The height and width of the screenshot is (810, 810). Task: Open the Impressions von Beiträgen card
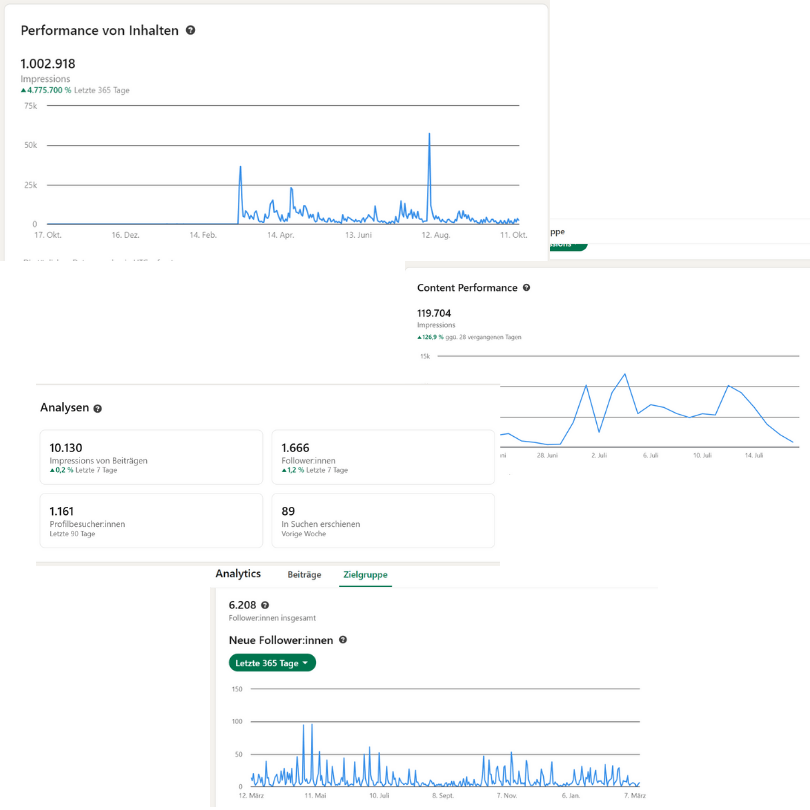click(x=151, y=457)
